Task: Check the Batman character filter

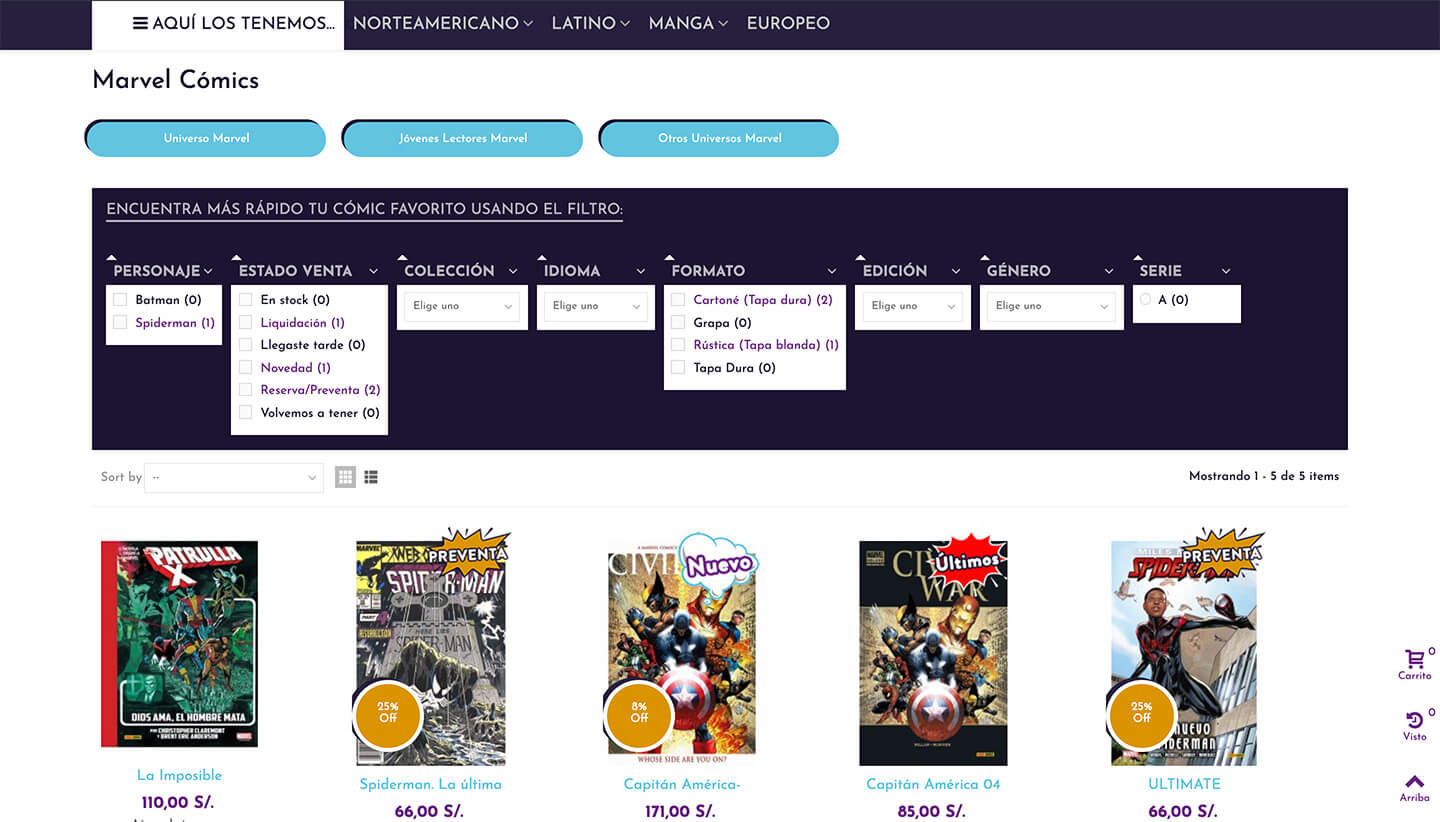Action: point(120,300)
